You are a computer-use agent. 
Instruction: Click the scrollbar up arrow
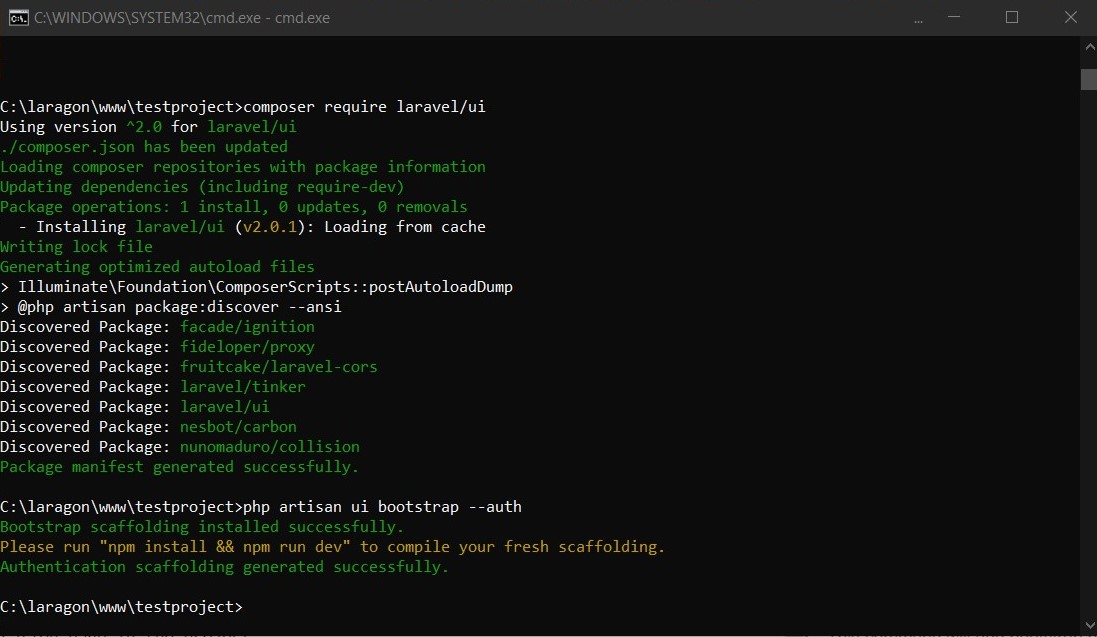pyautogui.click(x=1089, y=48)
